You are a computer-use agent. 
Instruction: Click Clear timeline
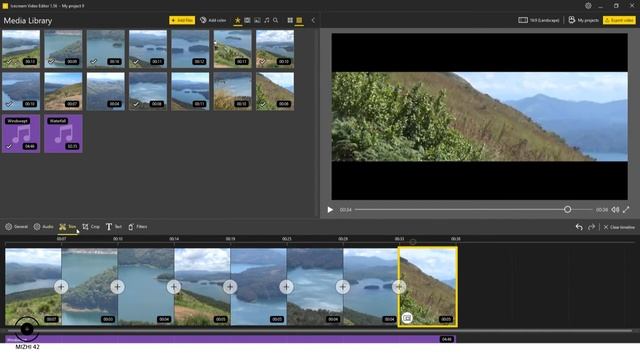click(x=619, y=227)
